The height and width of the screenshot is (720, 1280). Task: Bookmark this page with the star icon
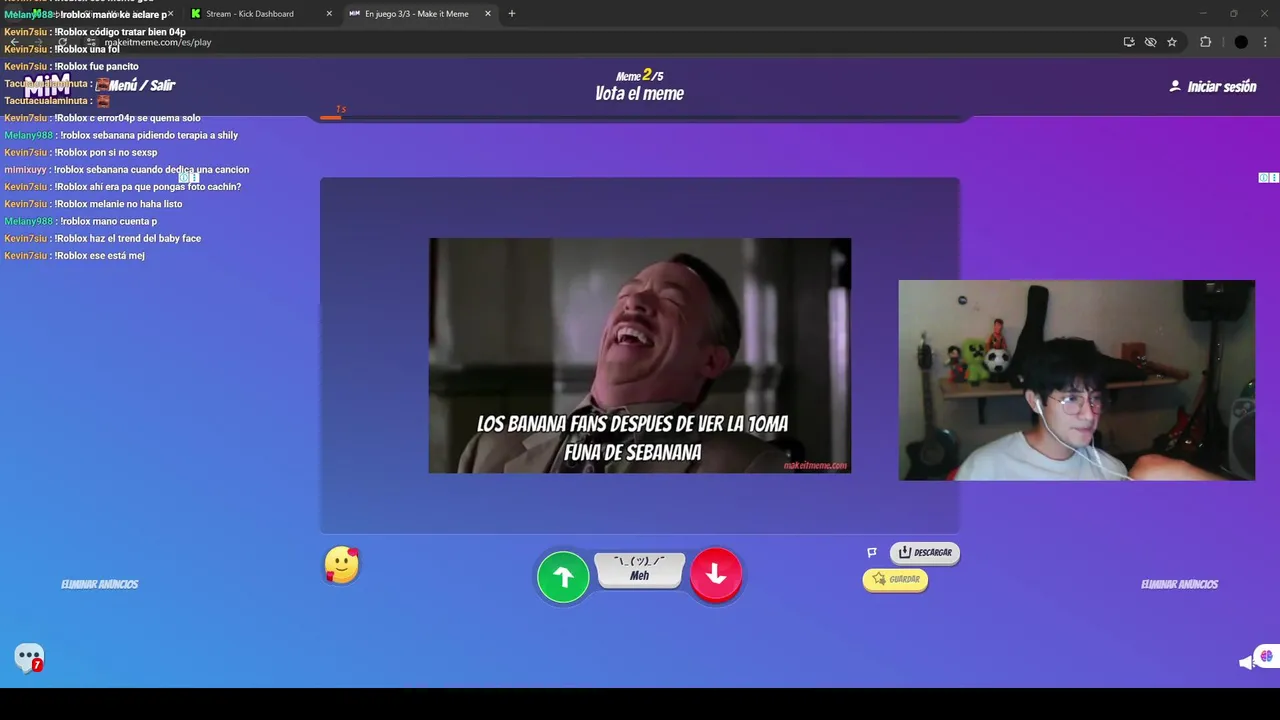click(x=1172, y=42)
